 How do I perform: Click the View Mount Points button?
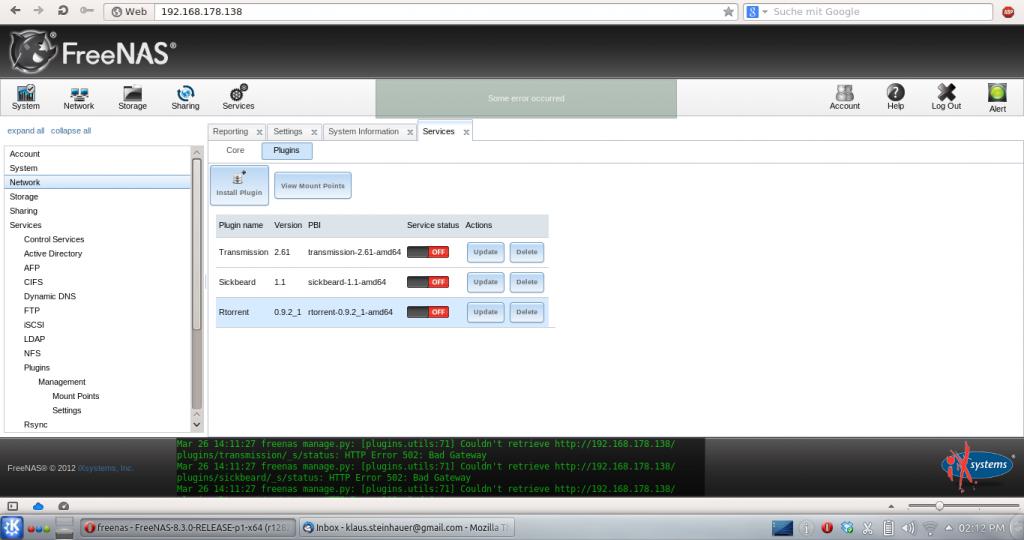pyautogui.click(x=313, y=185)
